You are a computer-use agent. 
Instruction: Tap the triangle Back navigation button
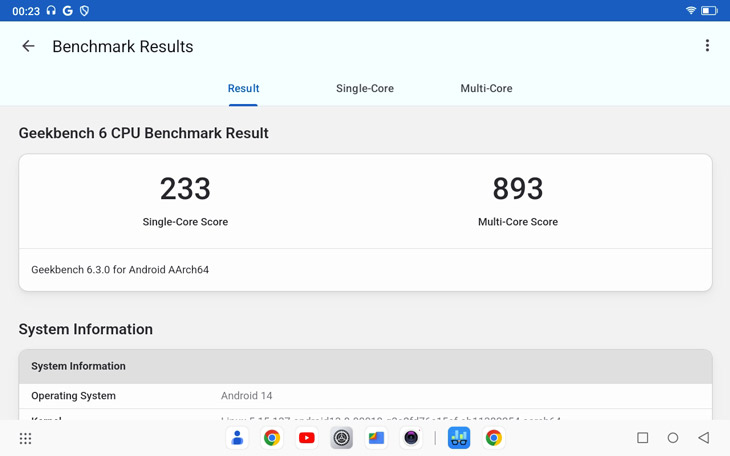point(703,438)
